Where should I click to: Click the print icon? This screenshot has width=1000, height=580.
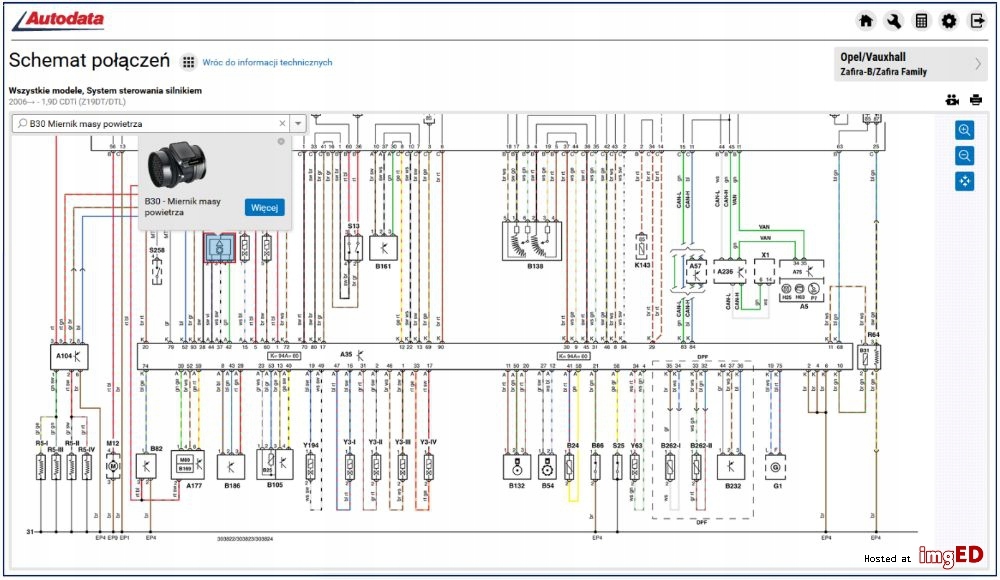[x=976, y=100]
